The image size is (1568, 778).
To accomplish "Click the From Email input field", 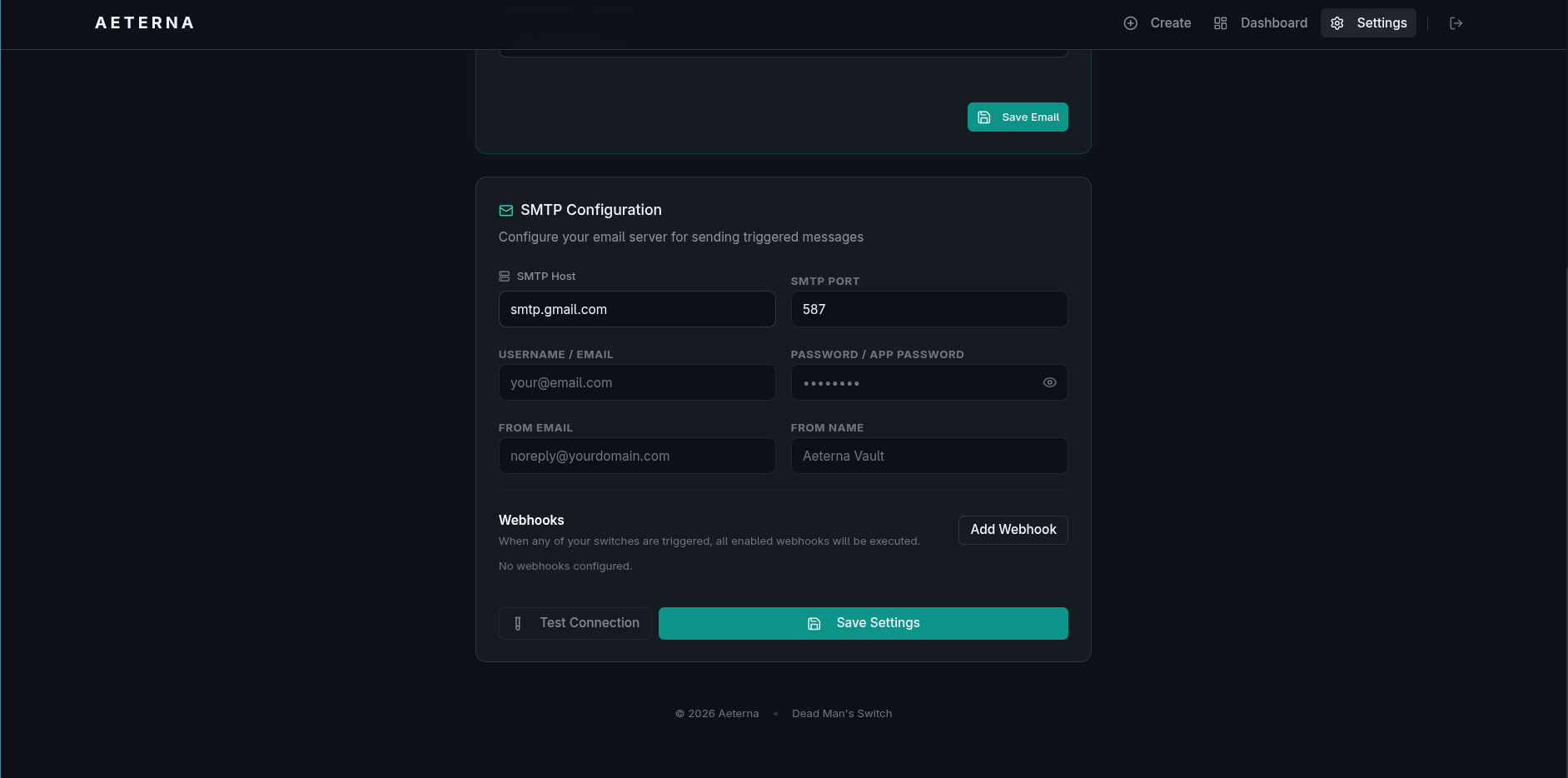I will tap(637, 456).
